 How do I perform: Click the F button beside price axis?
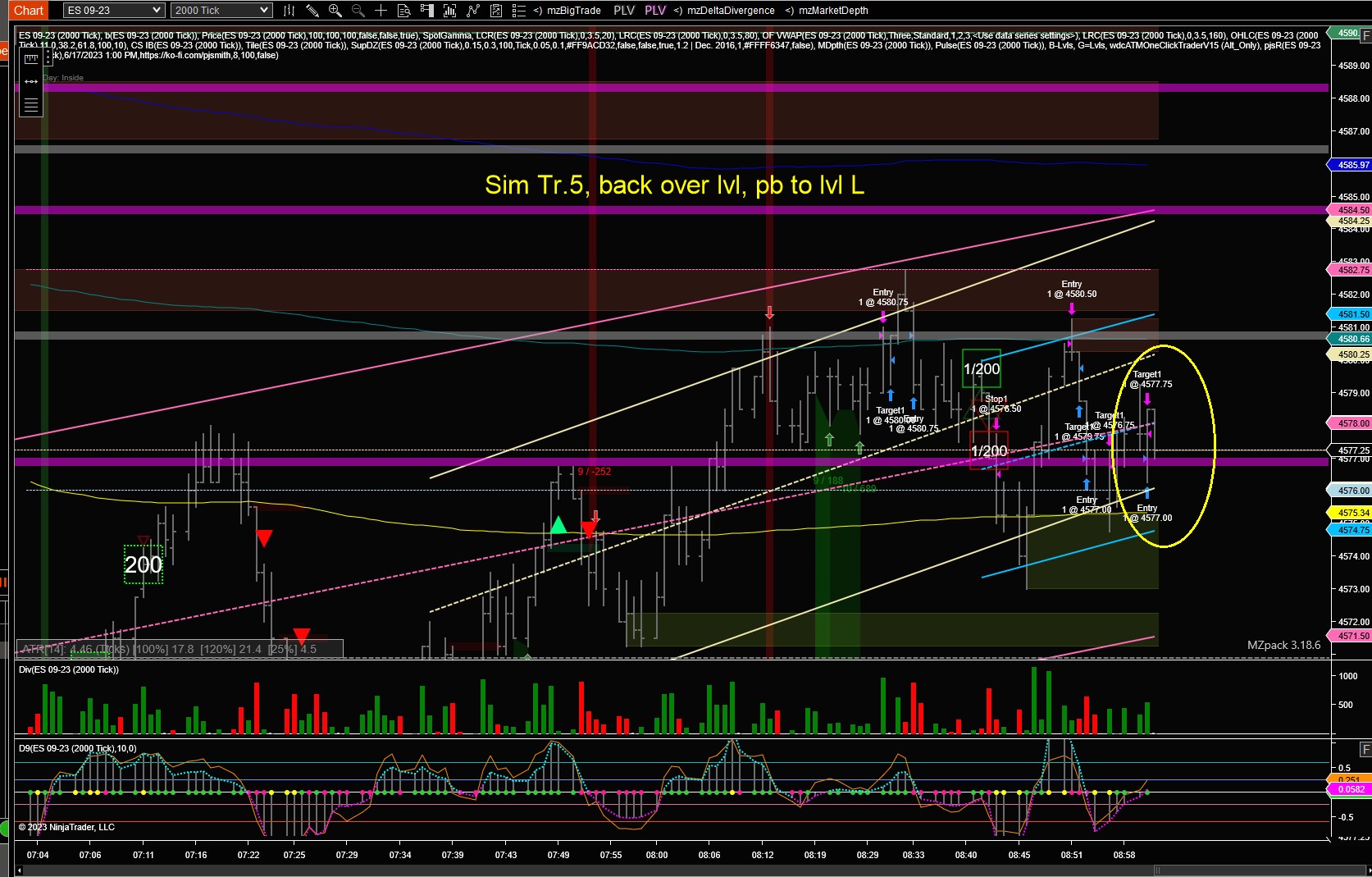click(1365, 36)
